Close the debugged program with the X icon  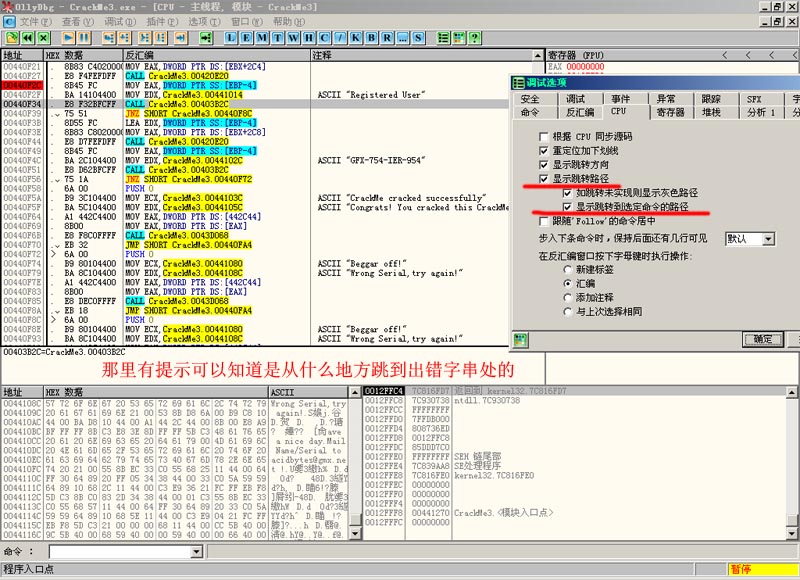(43, 38)
